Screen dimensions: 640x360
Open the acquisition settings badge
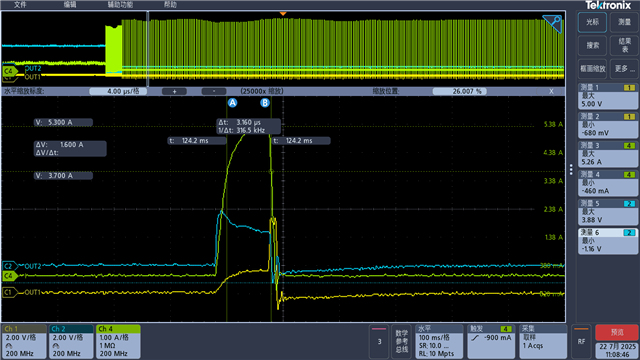click(543, 342)
